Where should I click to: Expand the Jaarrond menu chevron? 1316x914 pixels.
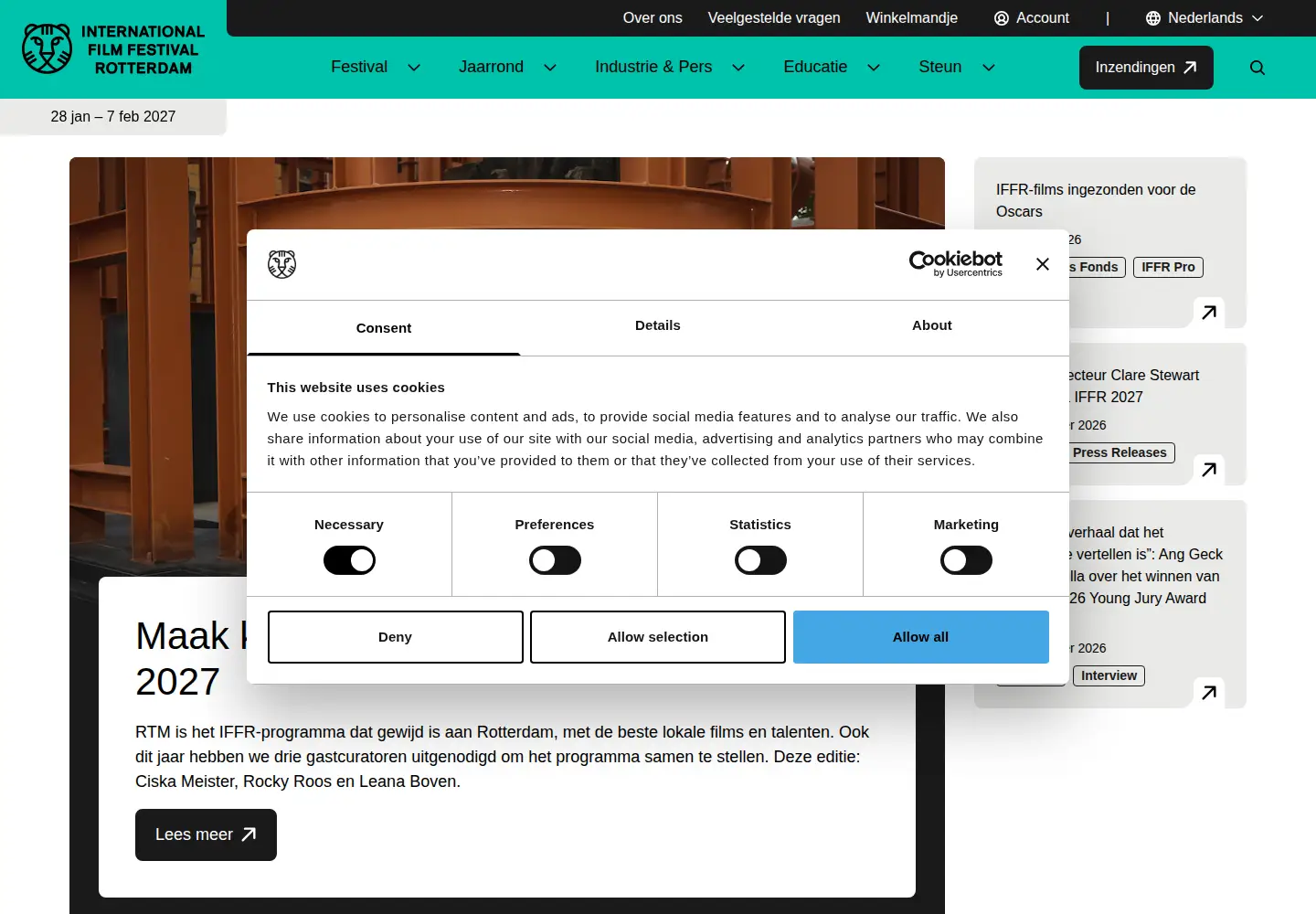click(x=550, y=68)
